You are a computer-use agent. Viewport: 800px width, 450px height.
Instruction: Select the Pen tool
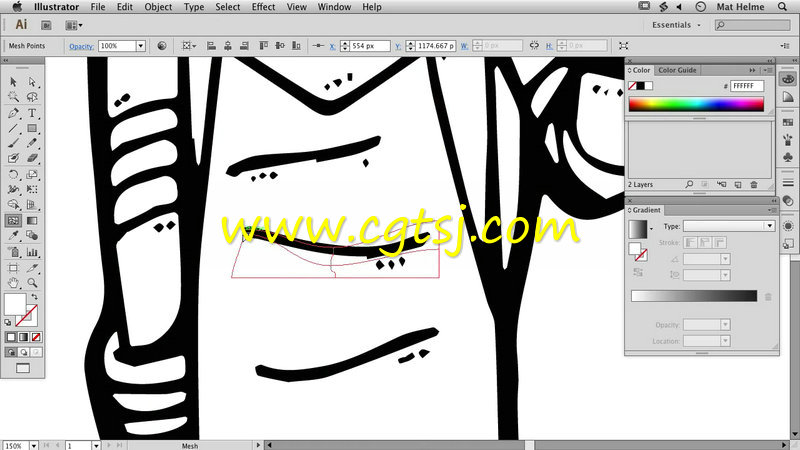[x=13, y=113]
